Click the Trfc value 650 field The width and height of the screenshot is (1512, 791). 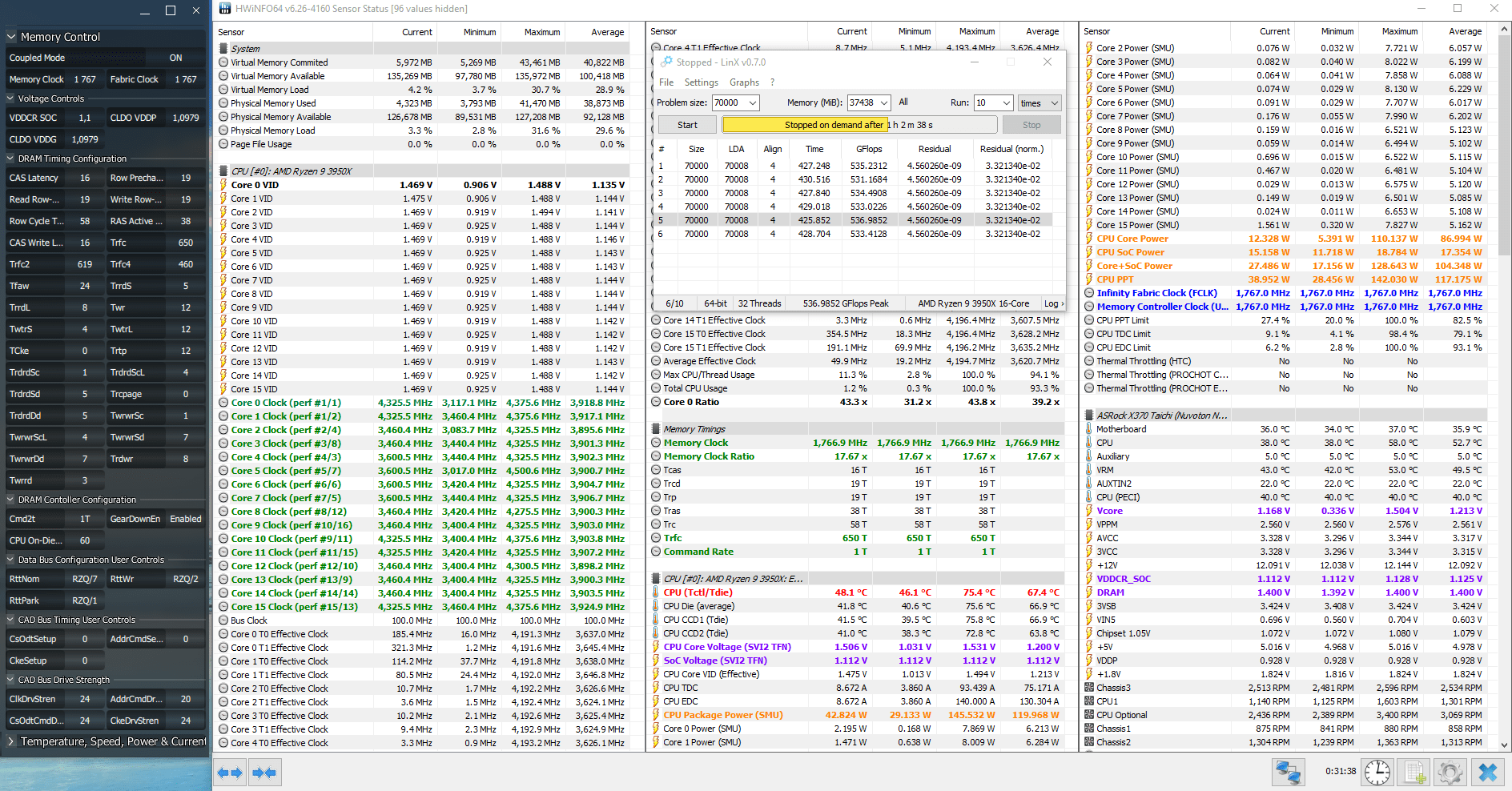[x=185, y=243]
